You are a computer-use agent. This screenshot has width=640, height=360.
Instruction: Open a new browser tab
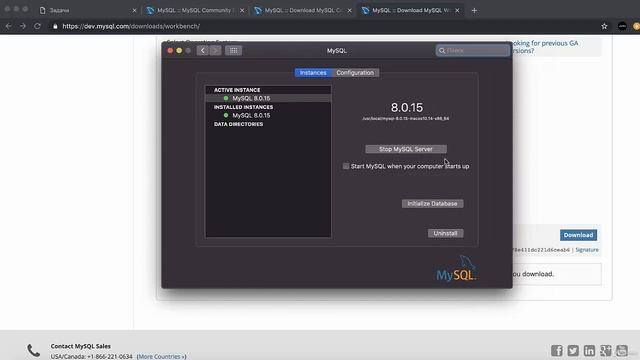[474, 10]
